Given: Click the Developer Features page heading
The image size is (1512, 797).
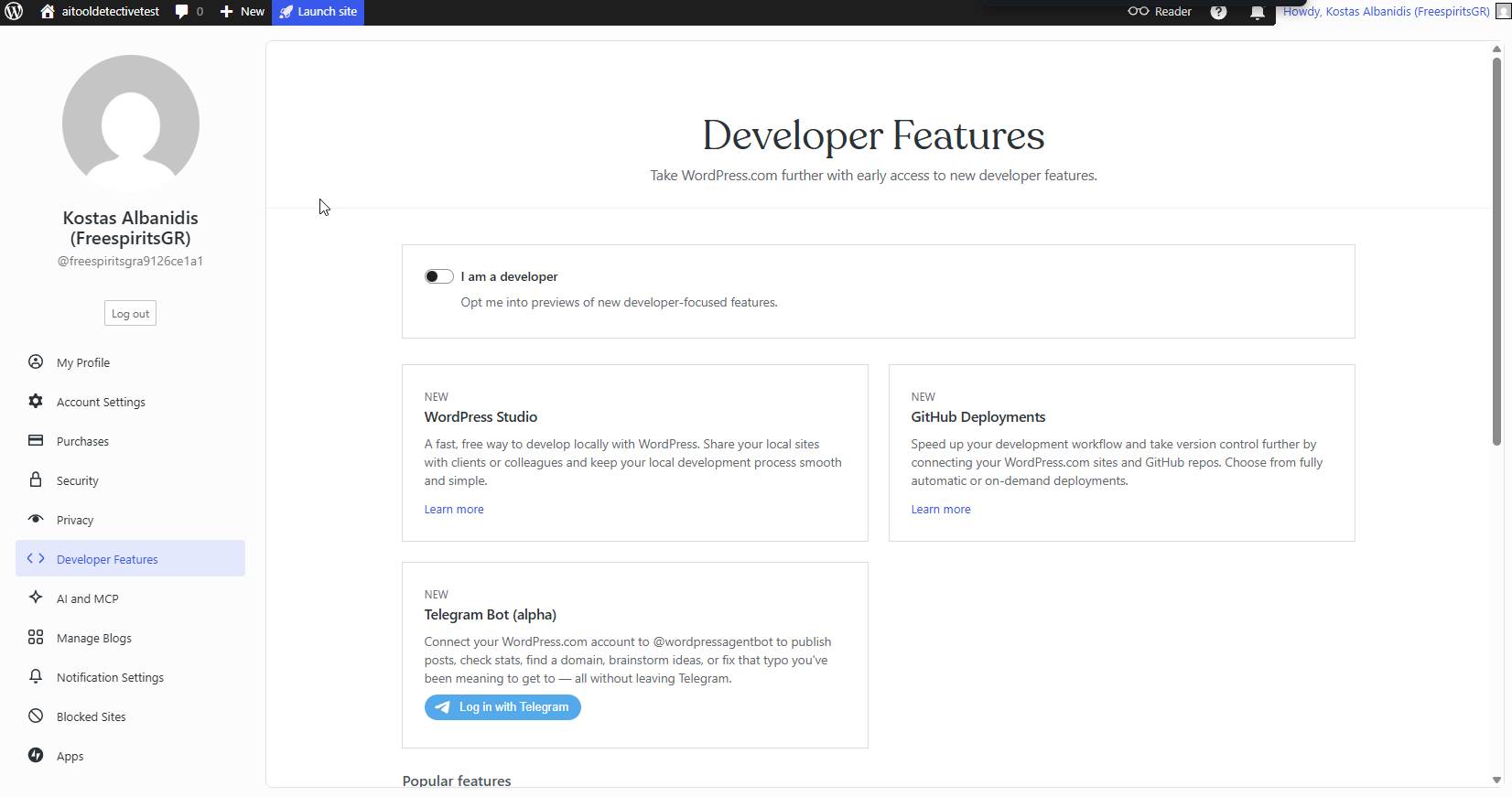Looking at the screenshot, I should pyautogui.click(x=873, y=135).
